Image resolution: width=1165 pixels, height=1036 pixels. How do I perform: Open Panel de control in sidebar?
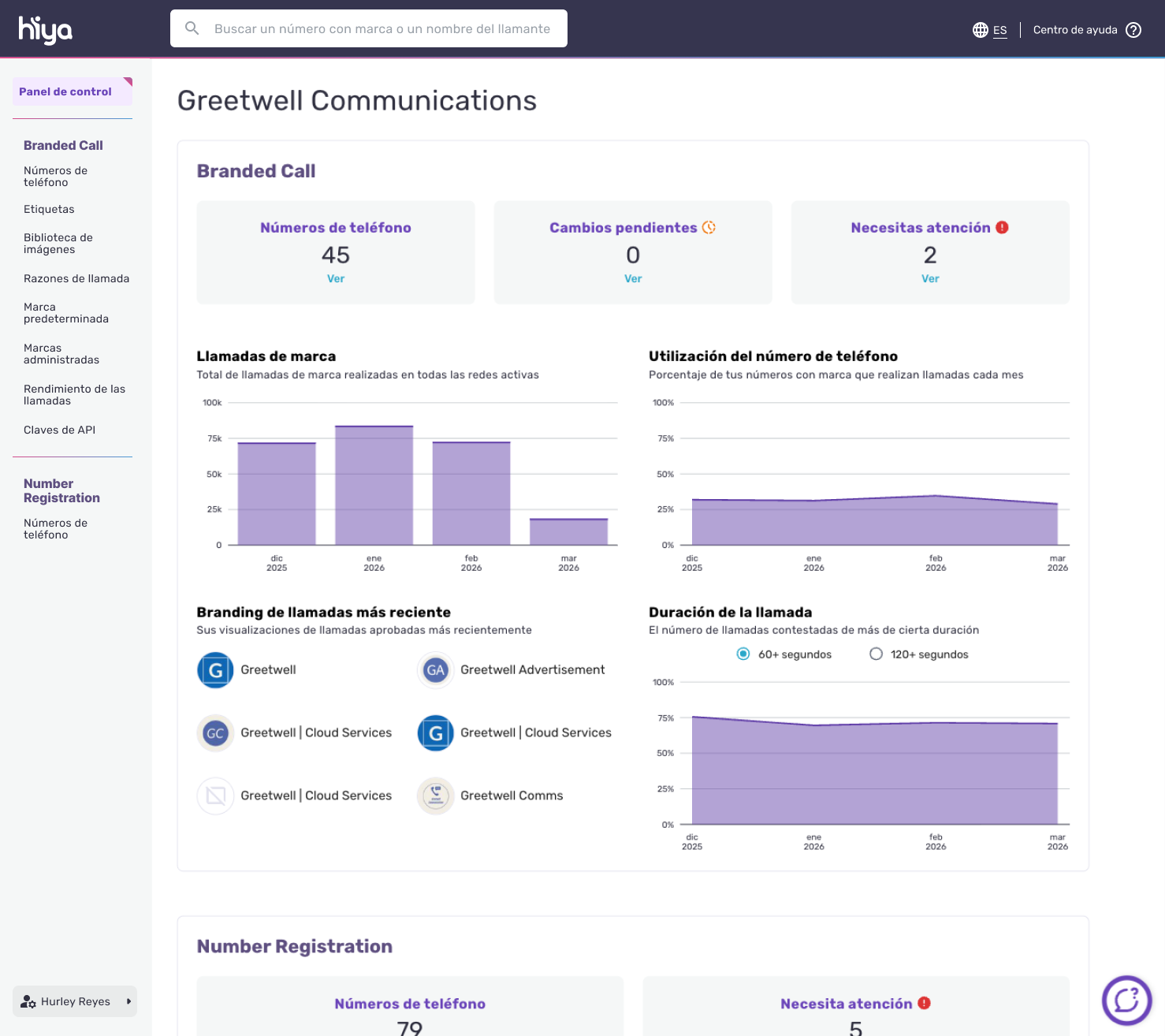[65, 91]
